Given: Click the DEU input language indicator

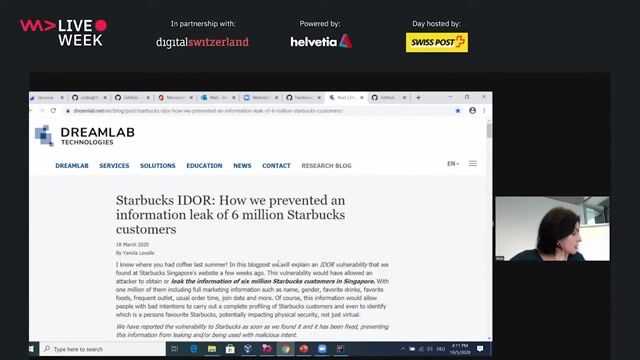Looking at the screenshot, I should tap(441, 349).
